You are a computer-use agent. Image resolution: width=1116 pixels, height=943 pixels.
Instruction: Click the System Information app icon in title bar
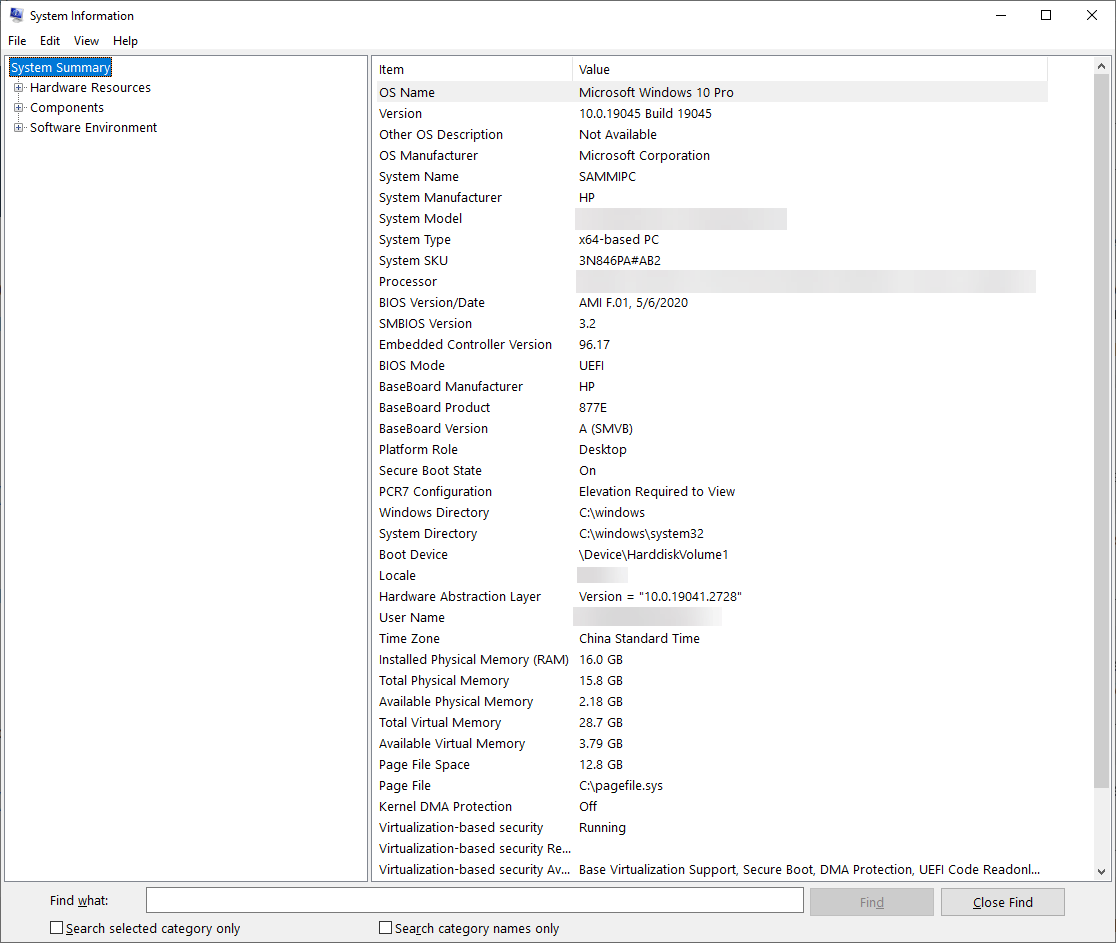pyautogui.click(x=16, y=15)
